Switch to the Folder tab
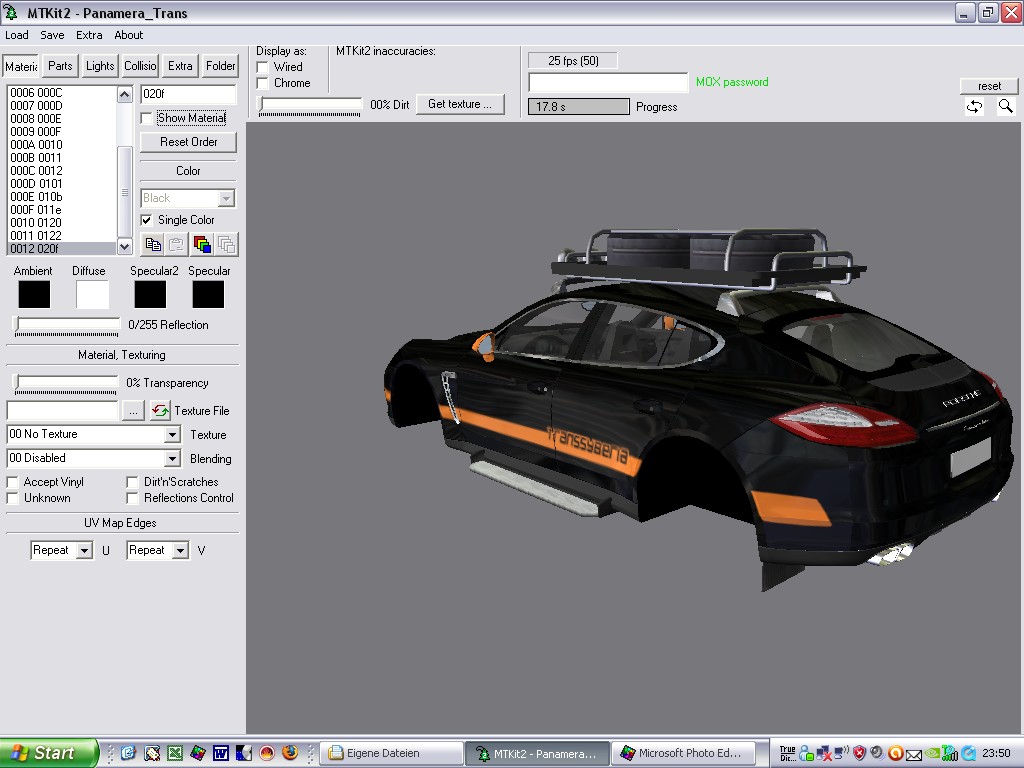Screen dimensions: 1024x768 click(221, 66)
